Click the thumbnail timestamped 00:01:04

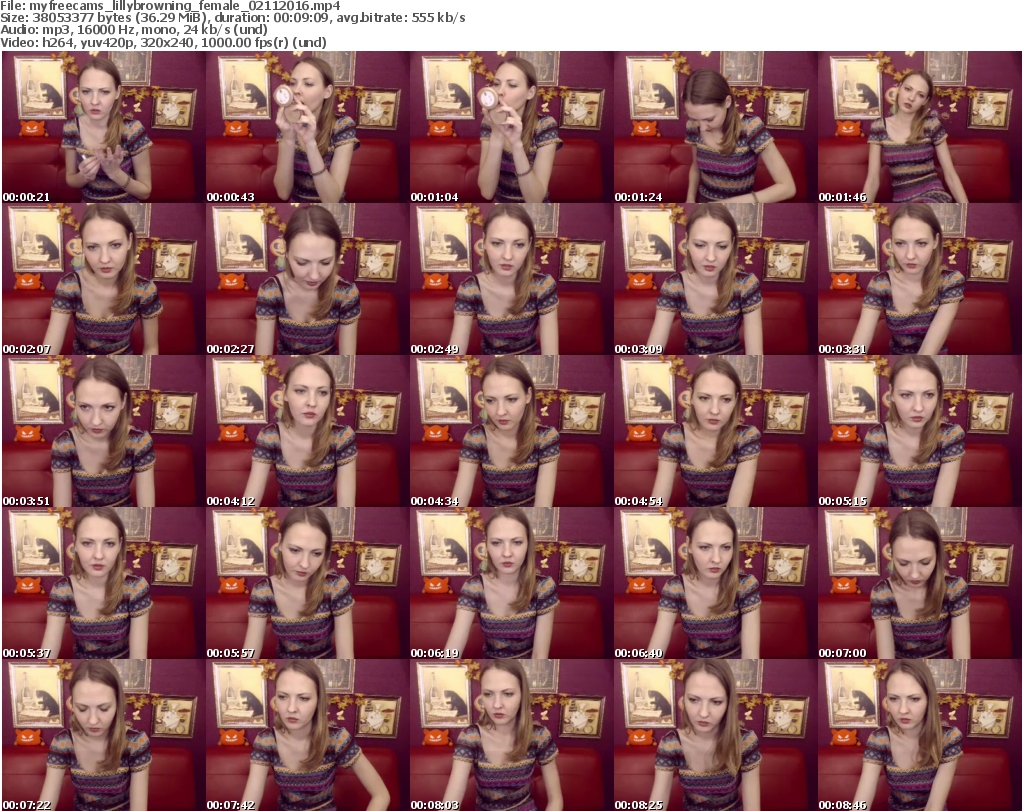pos(511,127)
